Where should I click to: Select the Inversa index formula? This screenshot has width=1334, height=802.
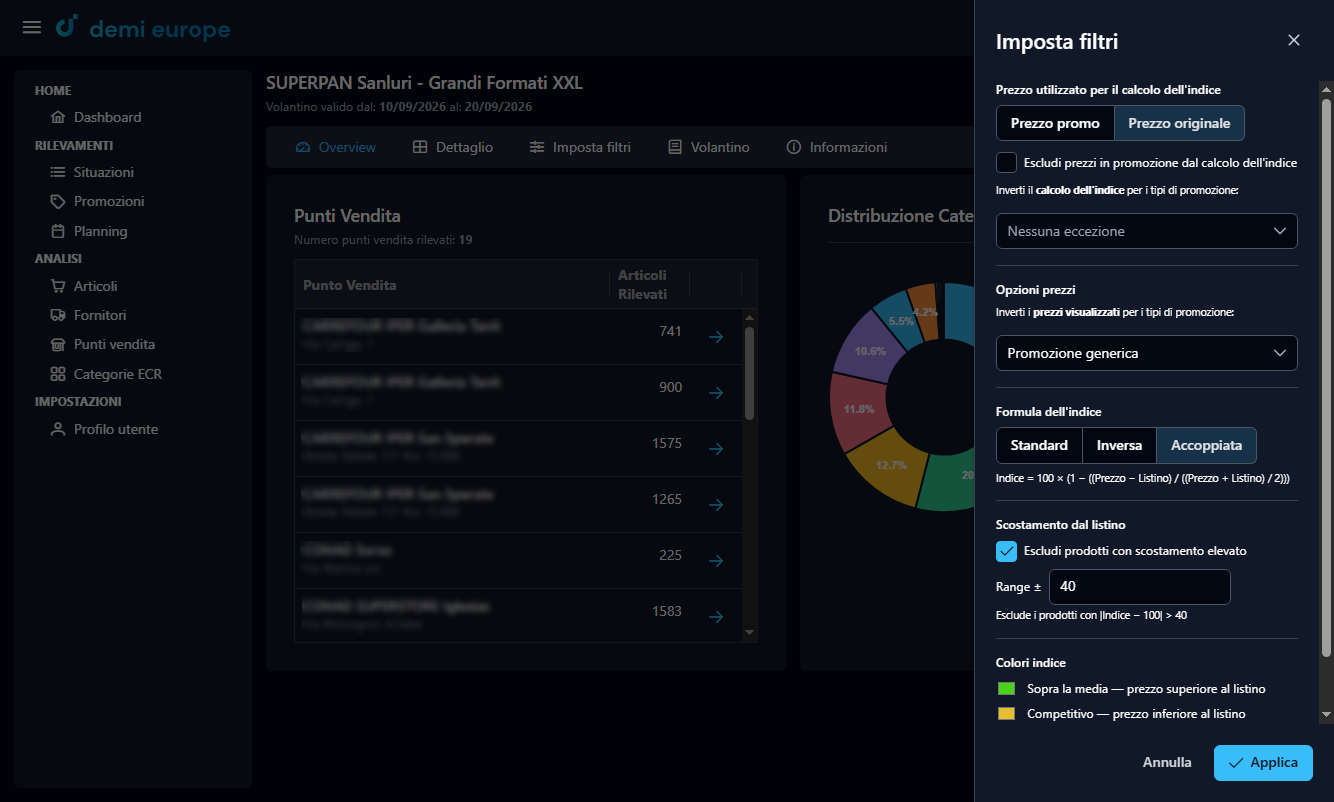pyautogui.click(x=1119, y=445)
